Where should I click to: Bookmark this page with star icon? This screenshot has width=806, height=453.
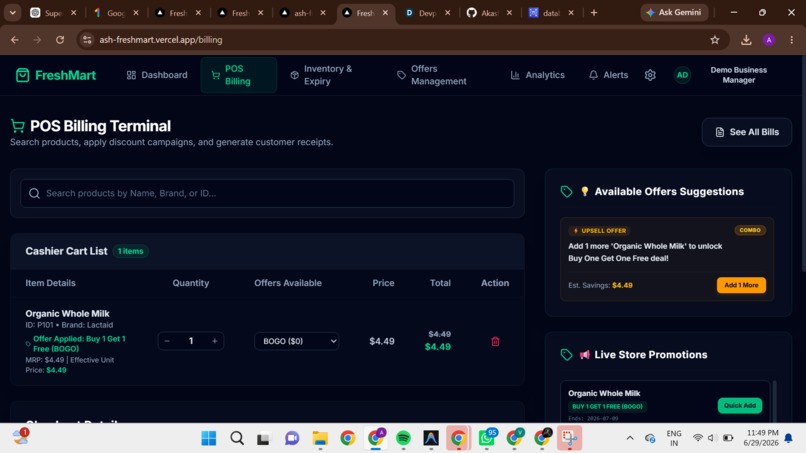(x=715, y=40)
